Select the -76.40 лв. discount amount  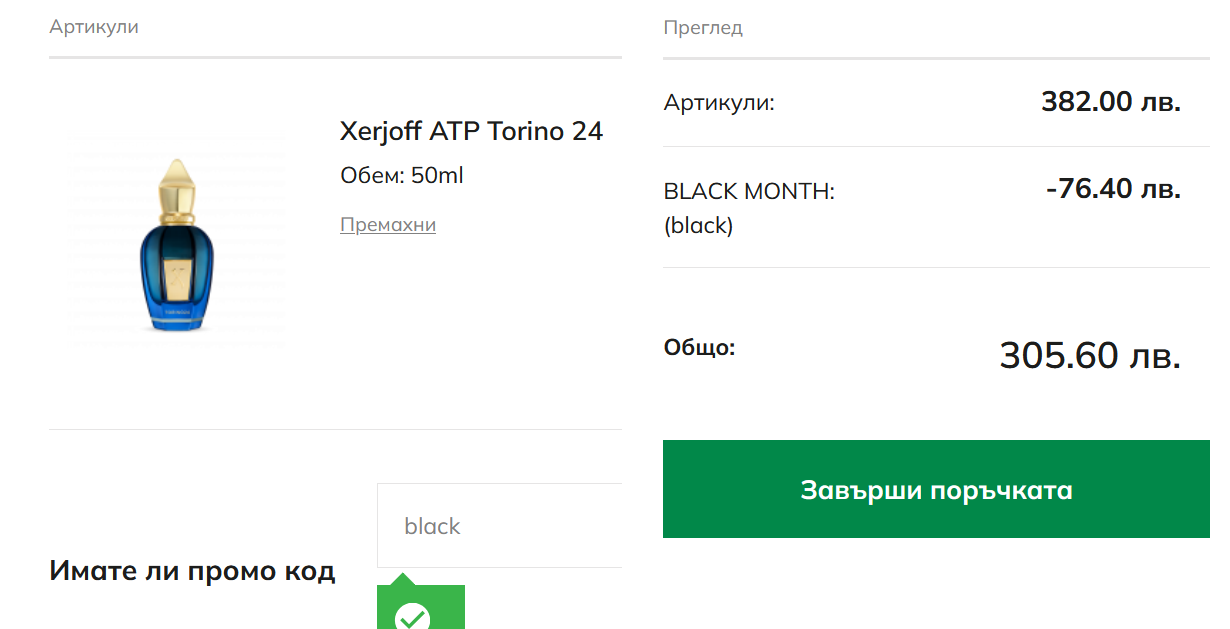1114,189
